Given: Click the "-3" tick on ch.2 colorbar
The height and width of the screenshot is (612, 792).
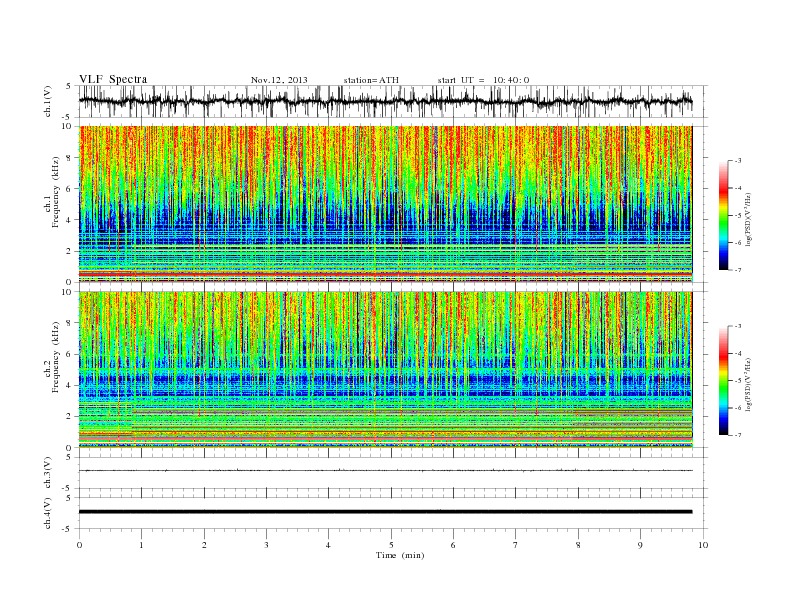Looking at the screenshot, I should 737,326.
